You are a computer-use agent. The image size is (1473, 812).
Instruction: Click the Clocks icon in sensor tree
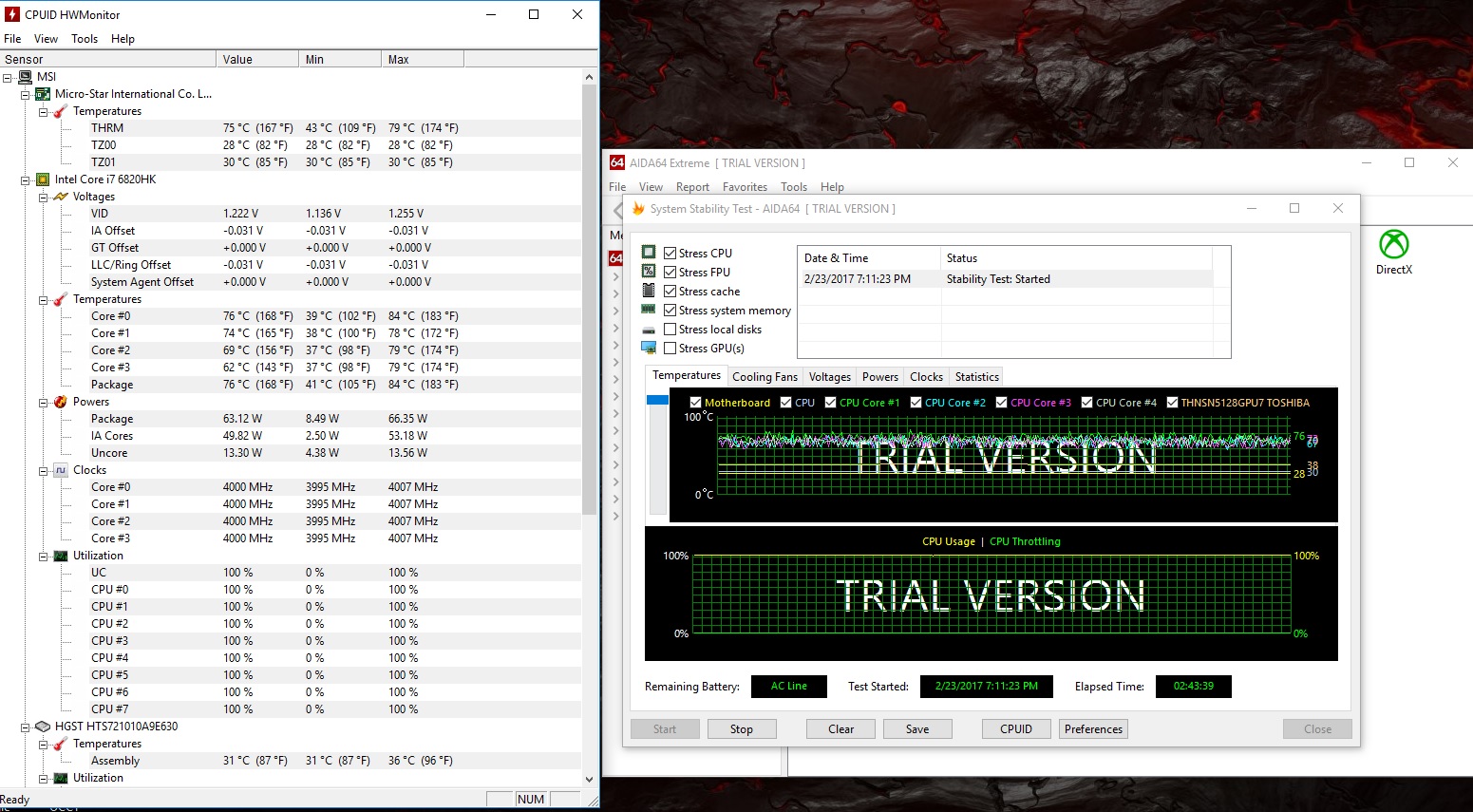click(x=61, y=470)
